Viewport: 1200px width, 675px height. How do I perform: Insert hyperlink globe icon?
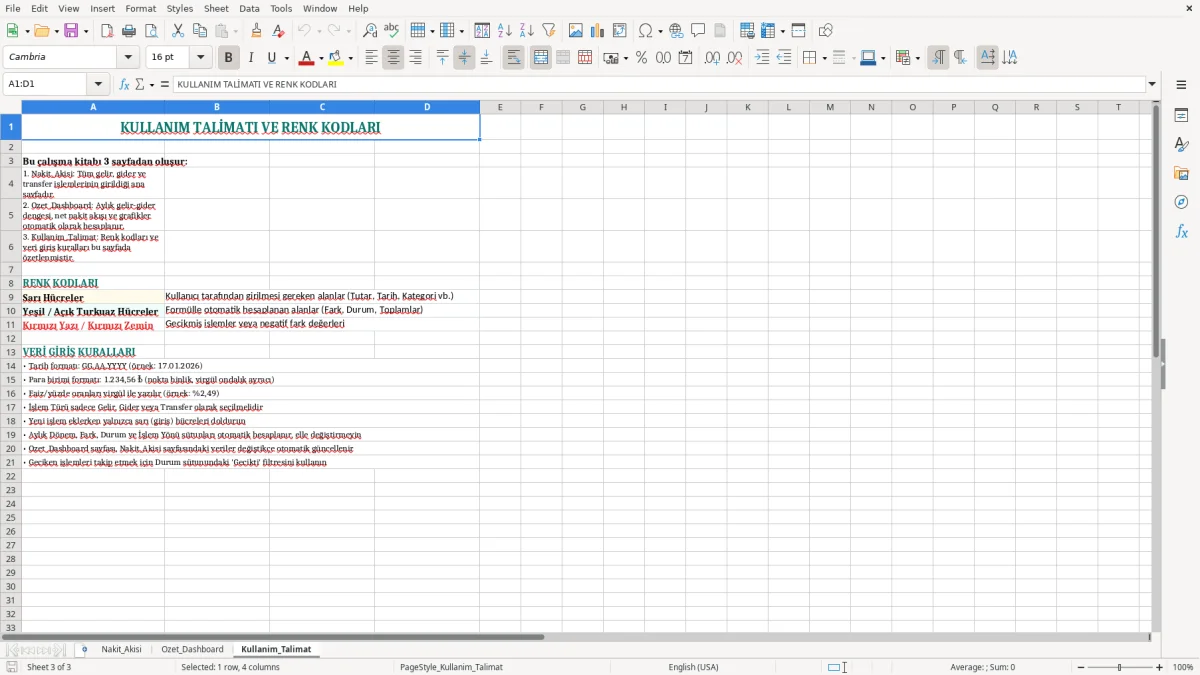pos(676,31)
